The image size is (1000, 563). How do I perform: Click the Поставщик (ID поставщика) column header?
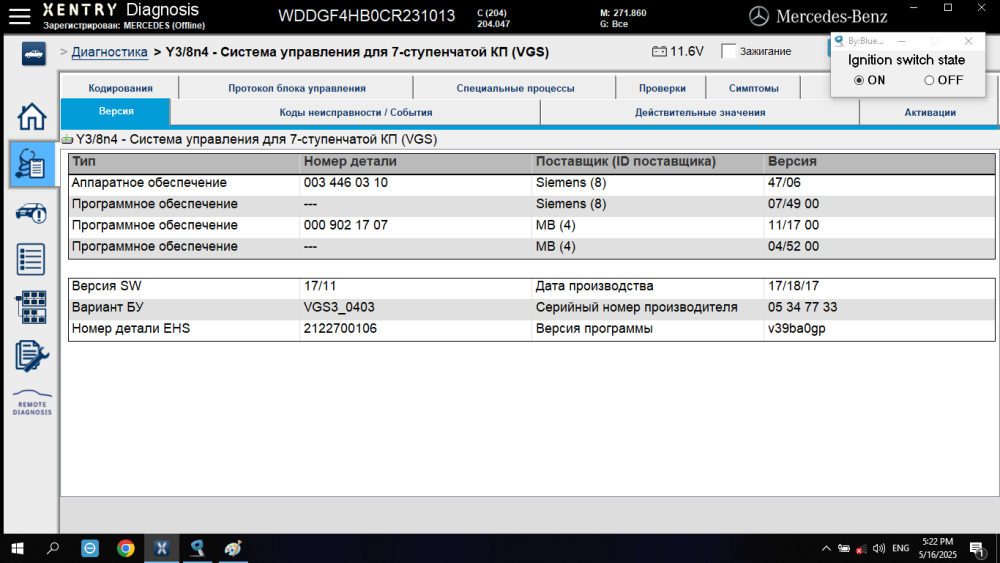pyautogui.click(x=625, y=161)
